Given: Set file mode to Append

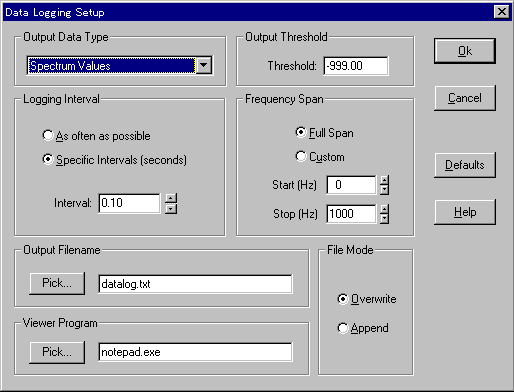Looking at the screenshot, I should tap(363, 328).
